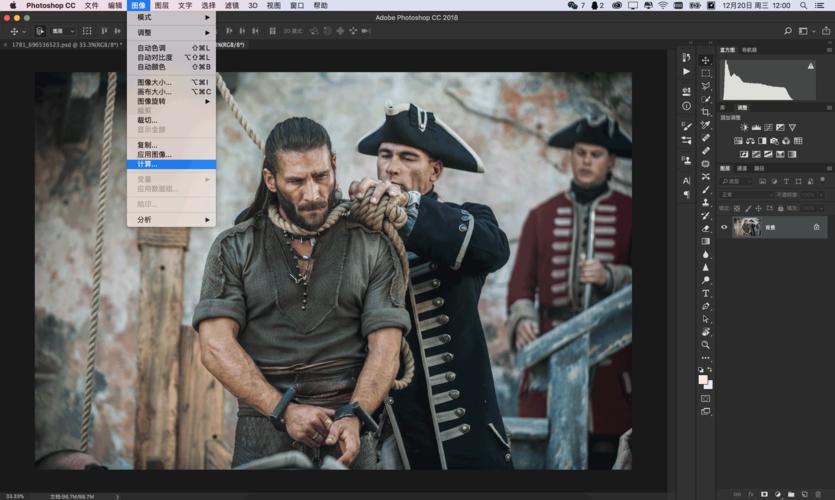The height and width of the screenshot is (500, 835).
Task: Add a Levels adjustment
Action: (756, 127)
